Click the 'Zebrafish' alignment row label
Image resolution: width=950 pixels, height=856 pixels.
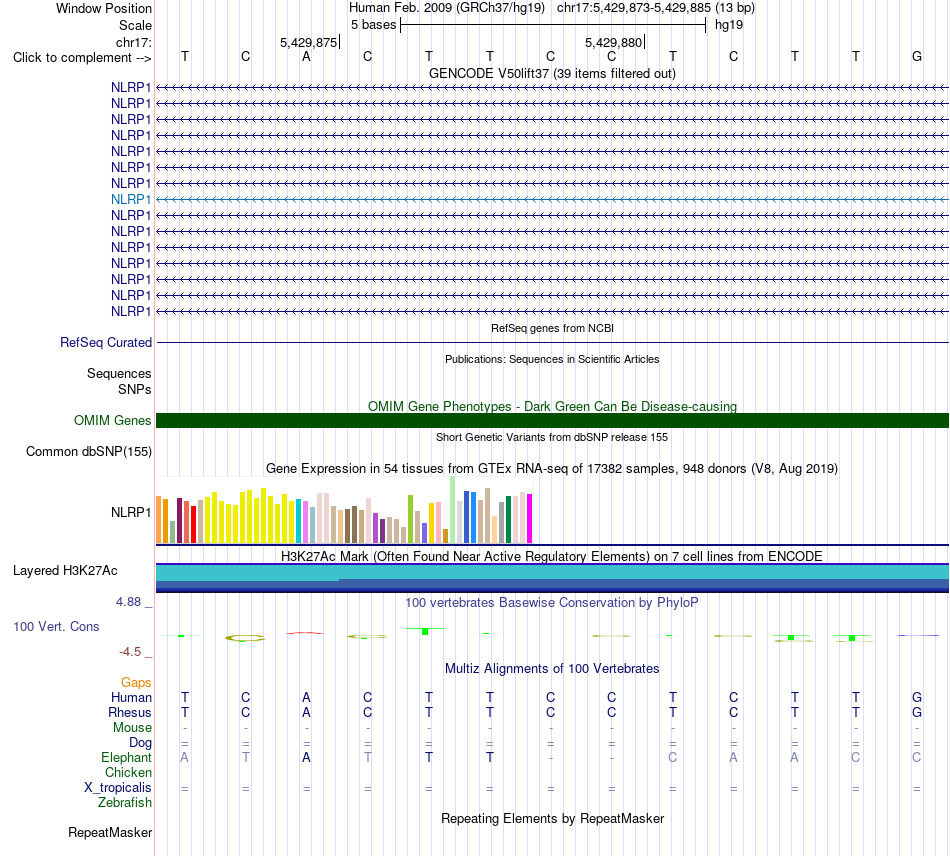point(125,803)
